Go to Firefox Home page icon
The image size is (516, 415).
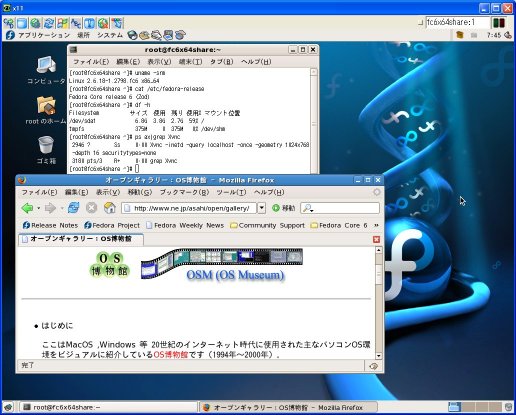[109, 208]
